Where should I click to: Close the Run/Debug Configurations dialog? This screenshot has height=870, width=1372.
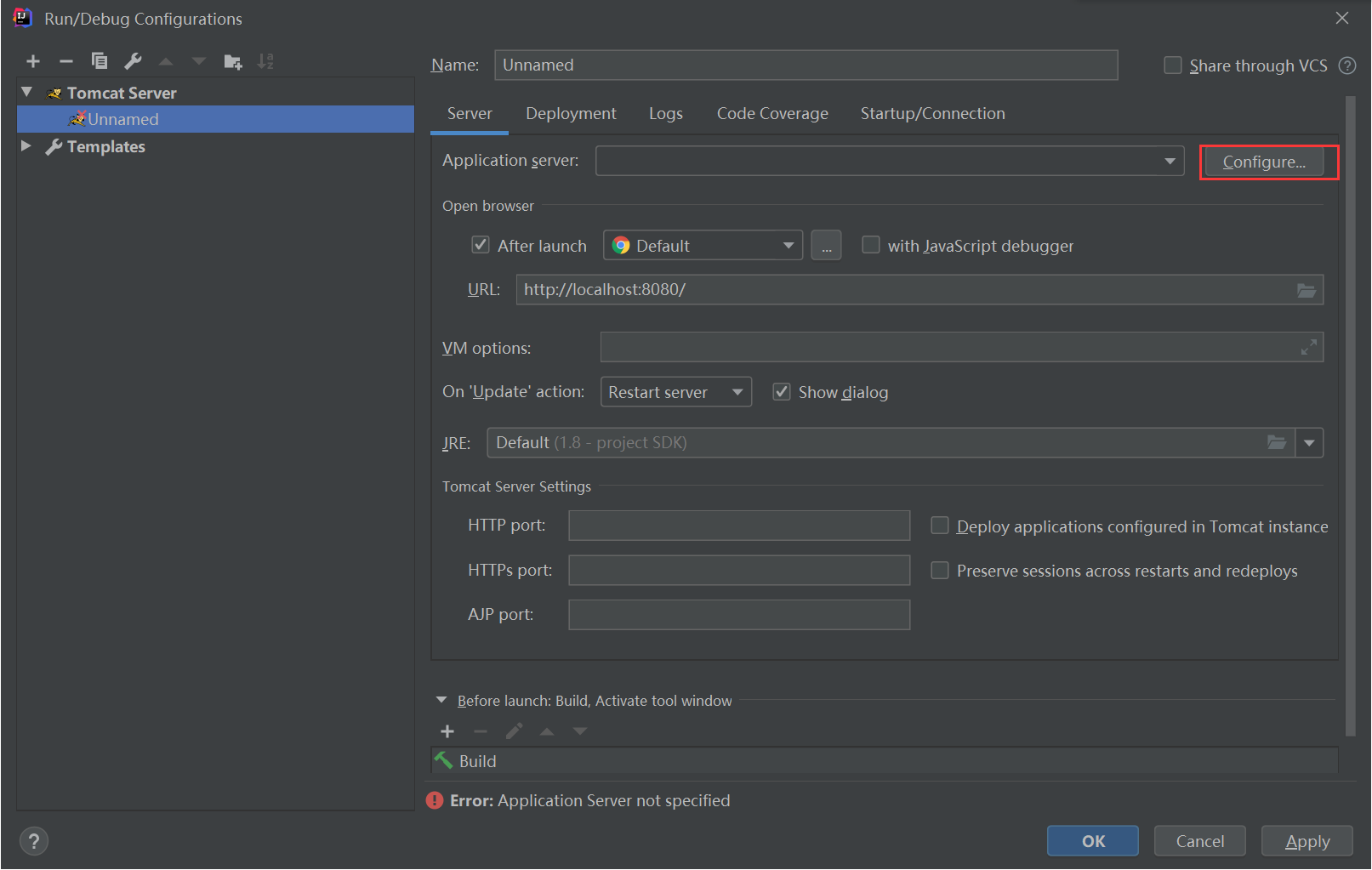1342,18
